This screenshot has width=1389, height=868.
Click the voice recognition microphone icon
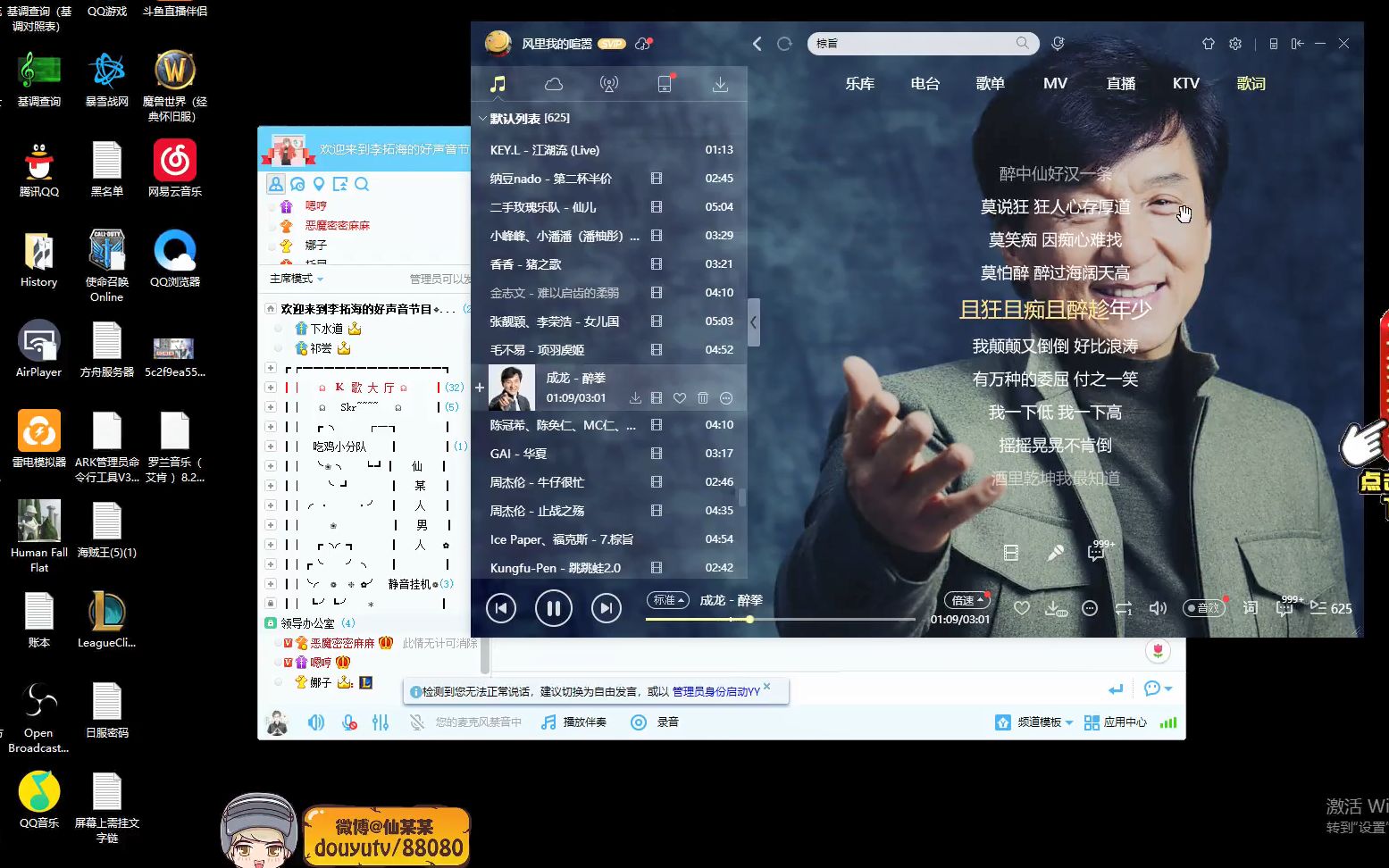pyautogui.click(x=1058, y=44)
